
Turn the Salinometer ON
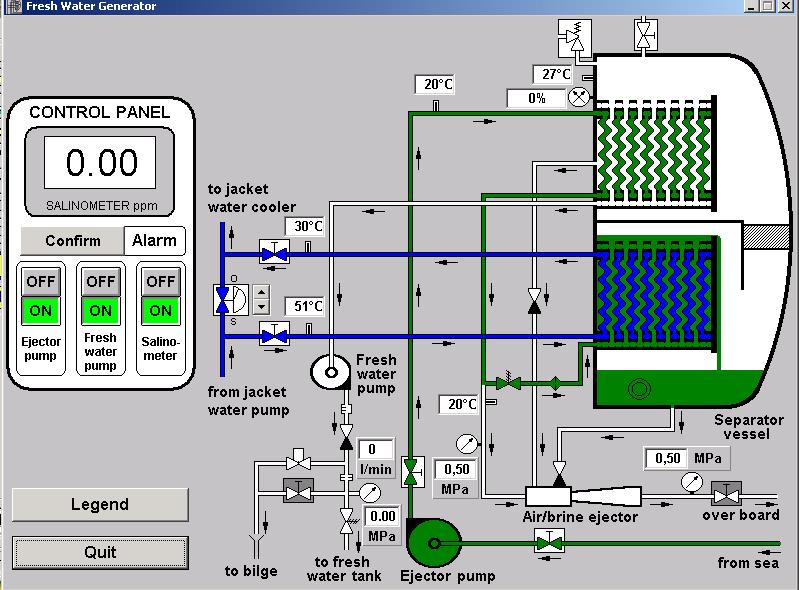click(x=160, y=310)
